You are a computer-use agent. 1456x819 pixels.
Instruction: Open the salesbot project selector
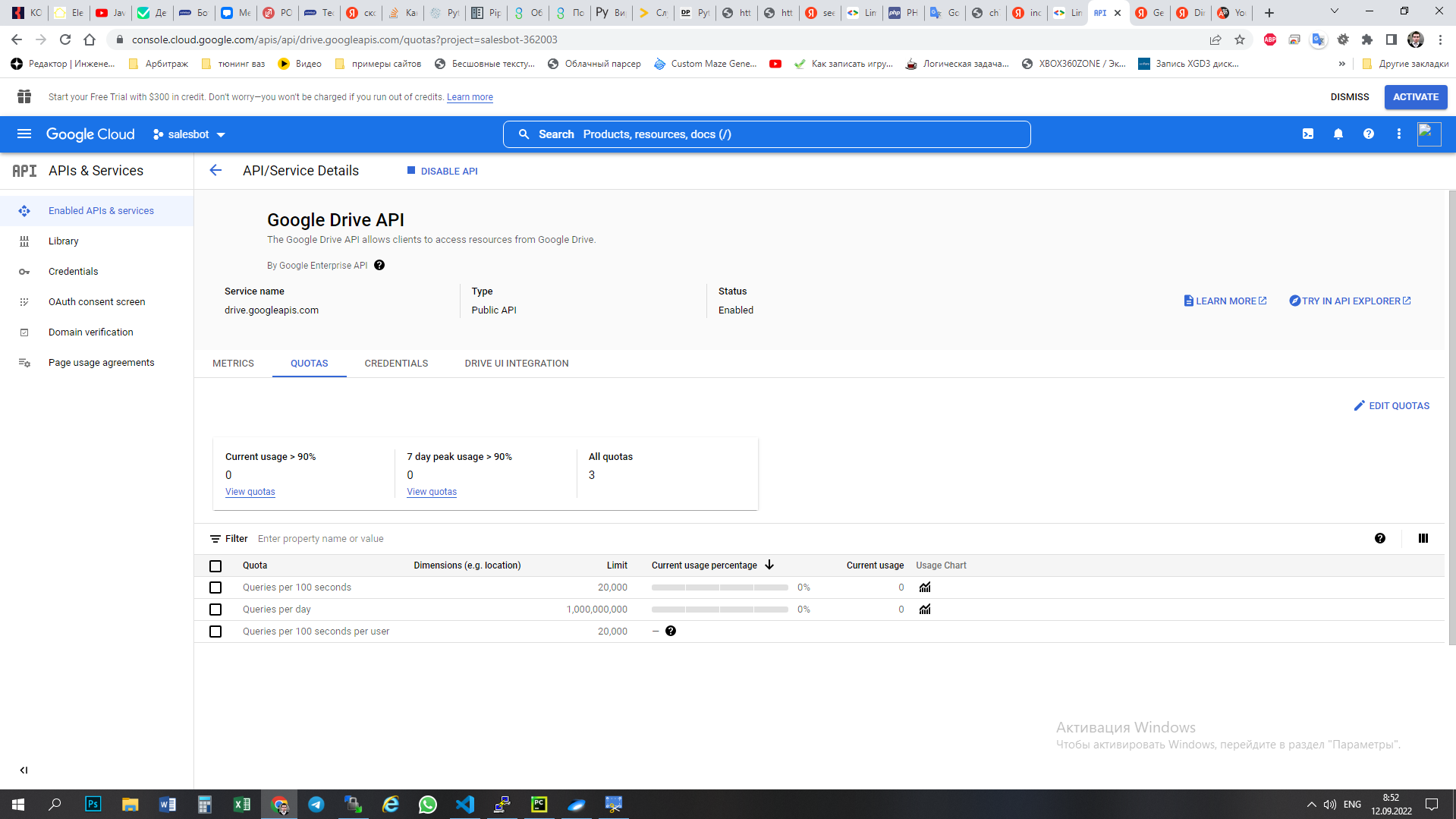tap(189, 134)
